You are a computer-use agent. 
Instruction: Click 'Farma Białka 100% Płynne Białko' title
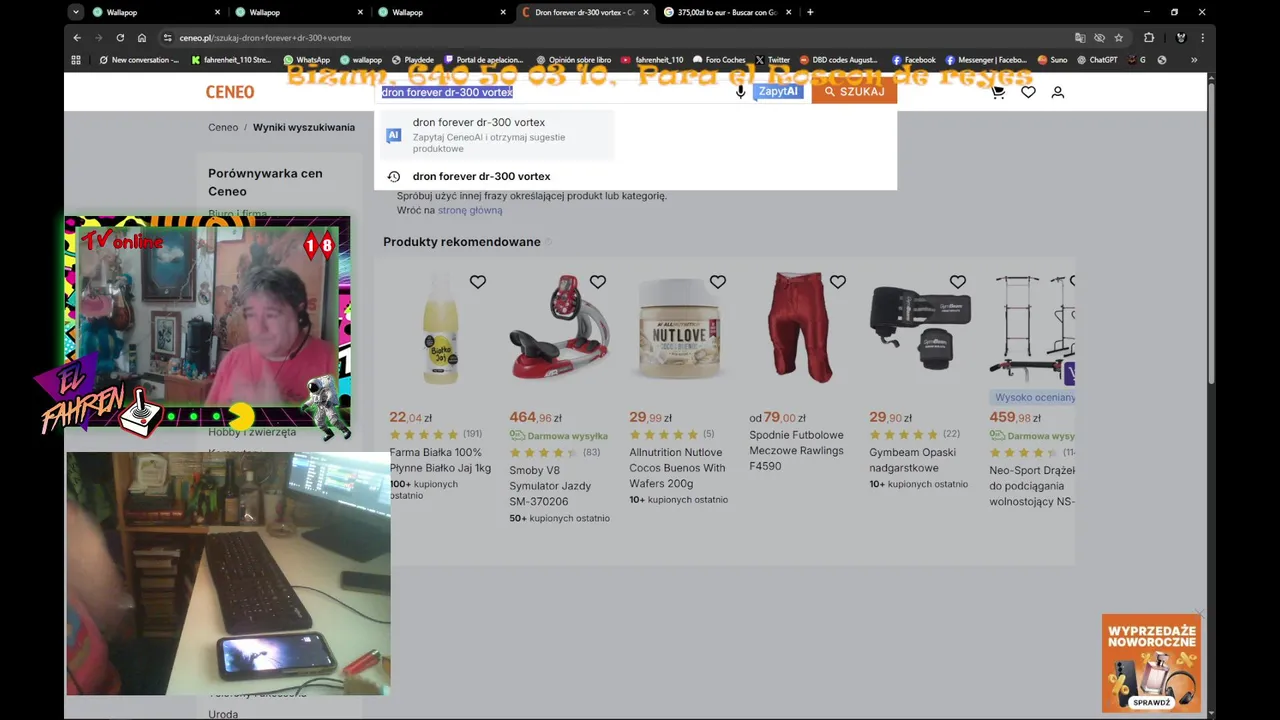click(440, 460)
